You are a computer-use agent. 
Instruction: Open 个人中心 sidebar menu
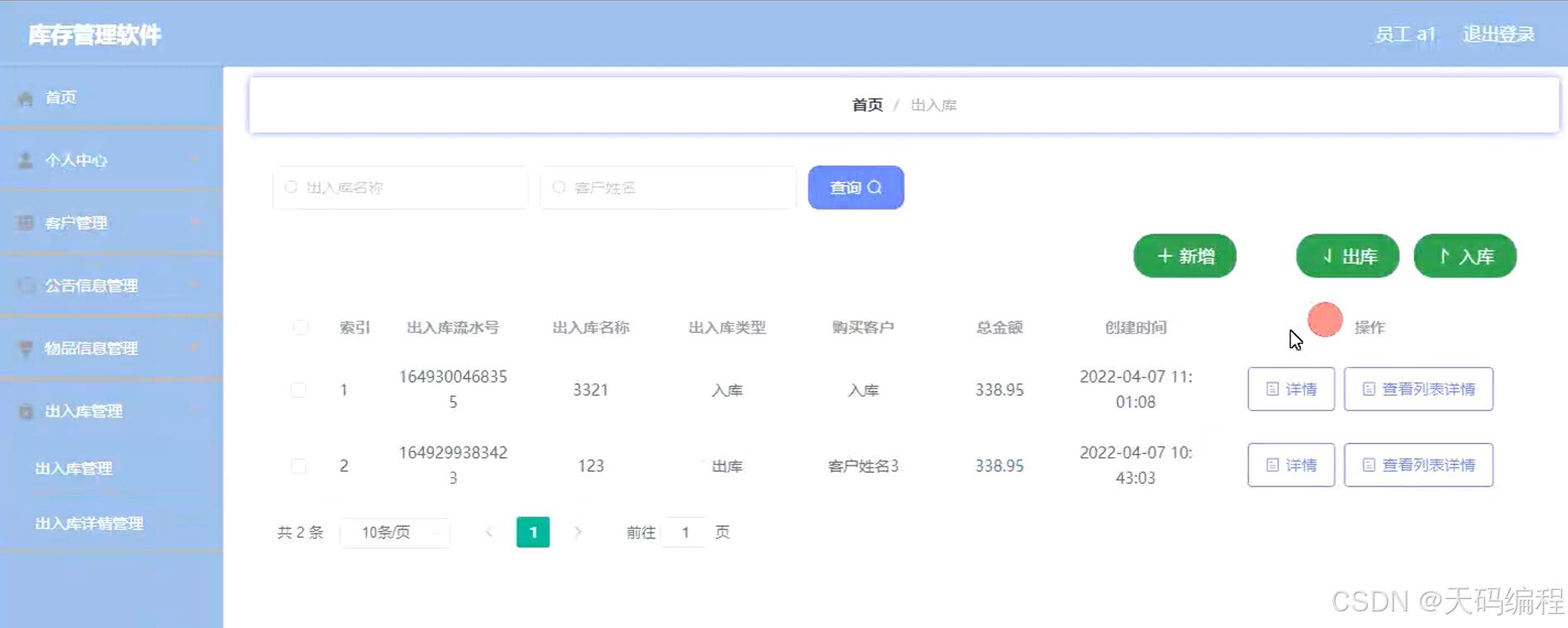pyautogui.click(x=111, y=160)
